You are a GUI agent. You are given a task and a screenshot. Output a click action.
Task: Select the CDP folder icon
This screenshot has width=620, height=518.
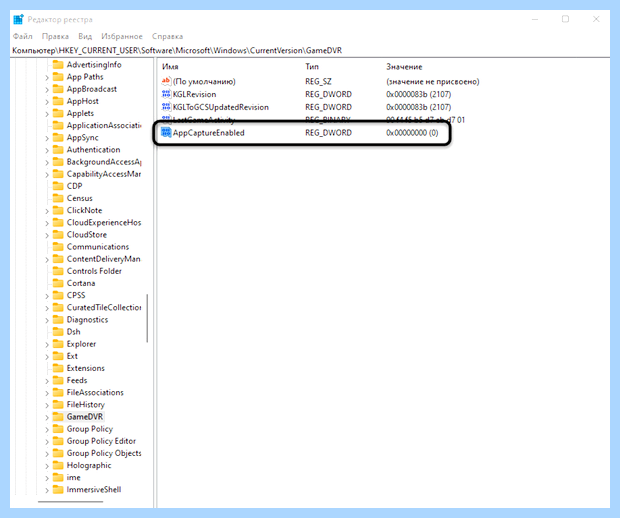(58, 186)
